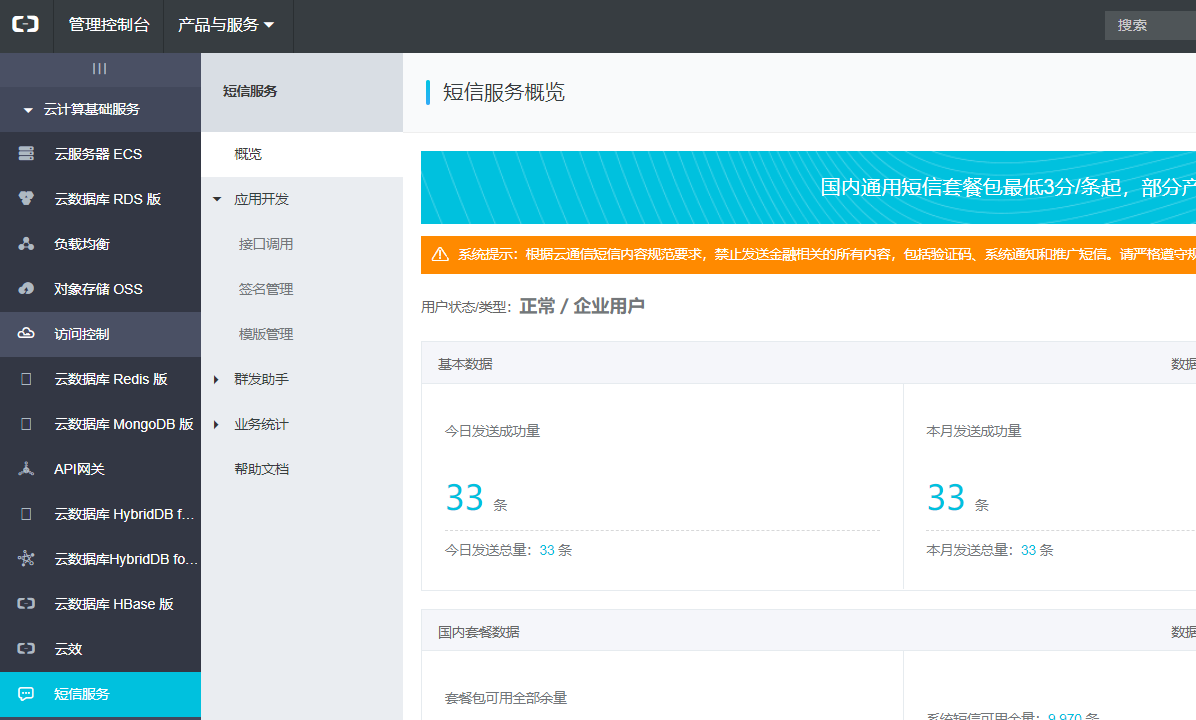Click the 云数据库 HybridDB f… icon
The height and width of the screenshot is (720, 1196).
point(26,513)
